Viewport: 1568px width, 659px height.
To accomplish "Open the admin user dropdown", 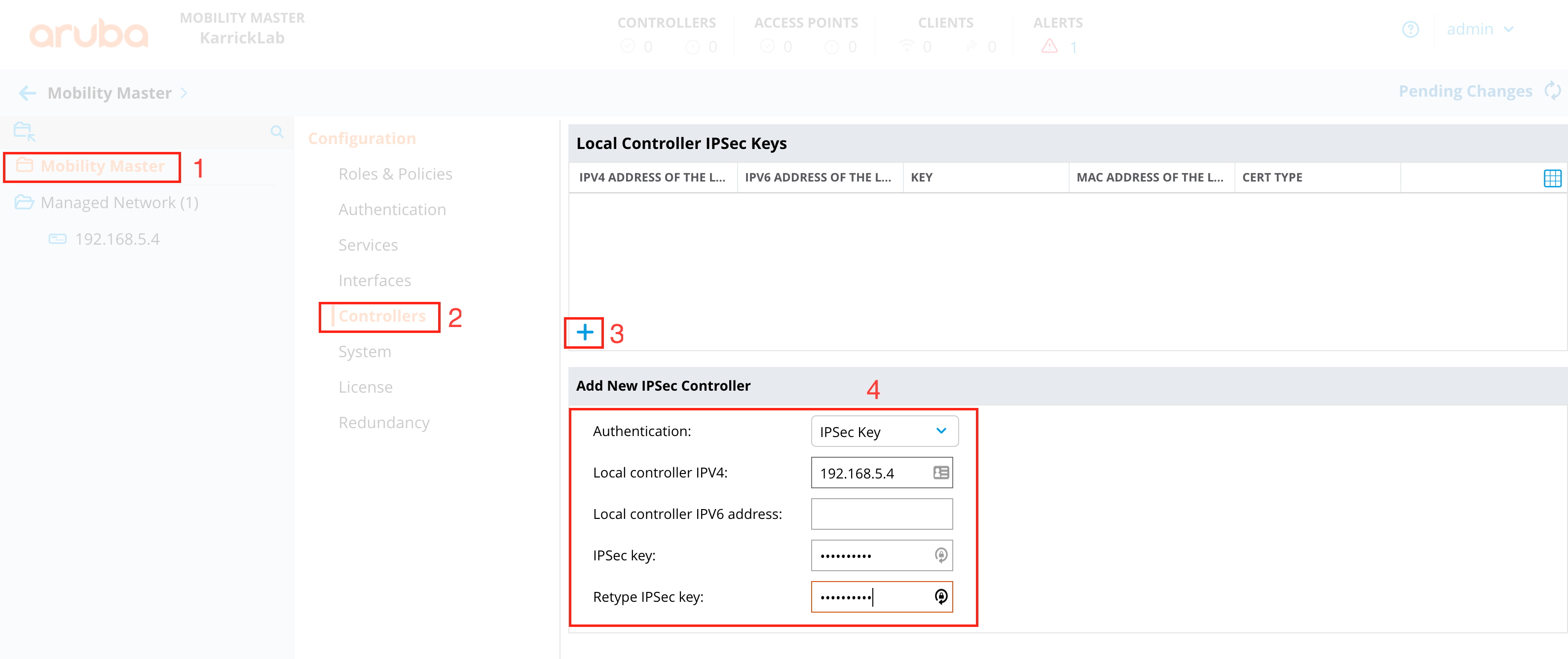I will [x=1480, y=29].
